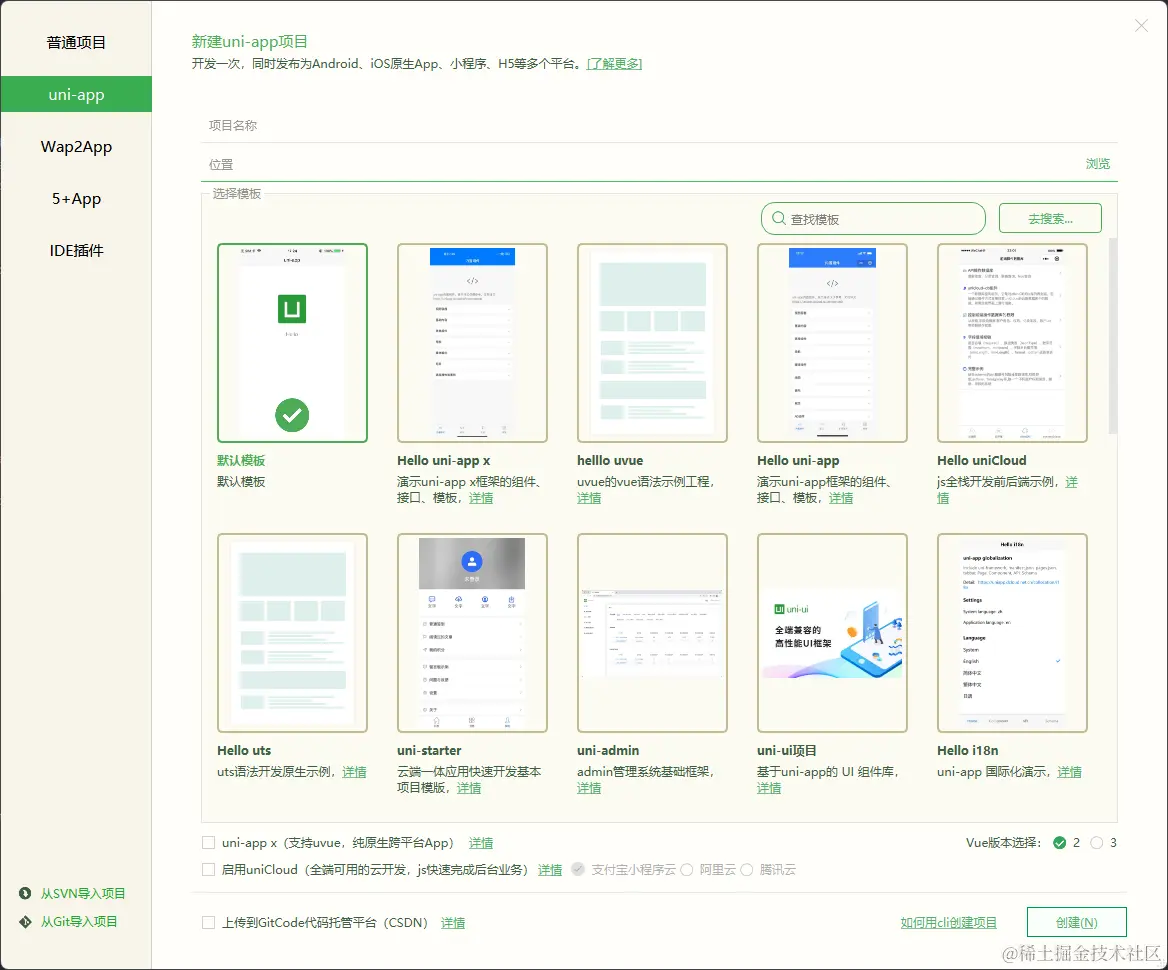Select the Hello uni-app x template
The height and width of the screenshot is (970, 1168).
pyautogui.click(x=472, y=343)
